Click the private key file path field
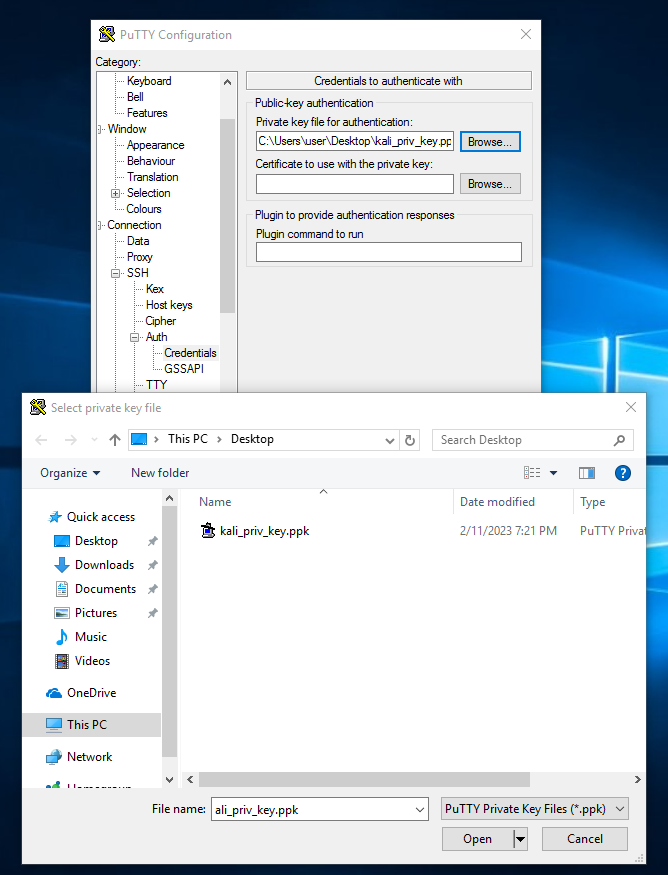Image resolution: width=668 pixels, height=875 pixels. pos(355,141)
